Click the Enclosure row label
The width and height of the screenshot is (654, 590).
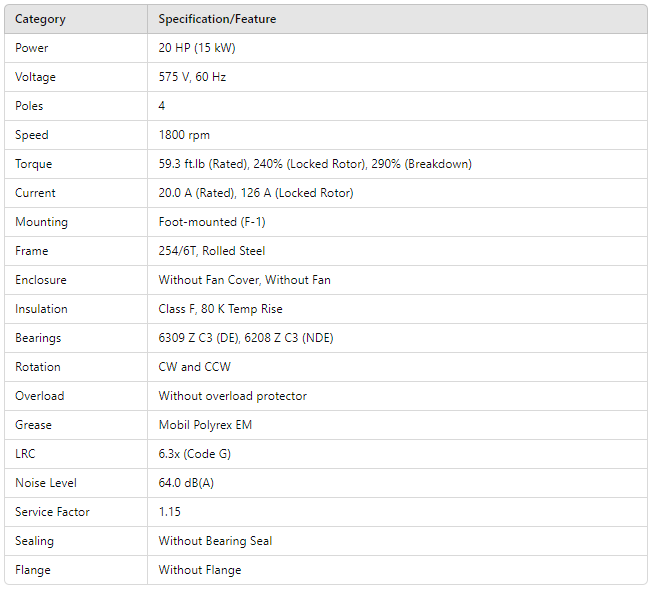41,280
